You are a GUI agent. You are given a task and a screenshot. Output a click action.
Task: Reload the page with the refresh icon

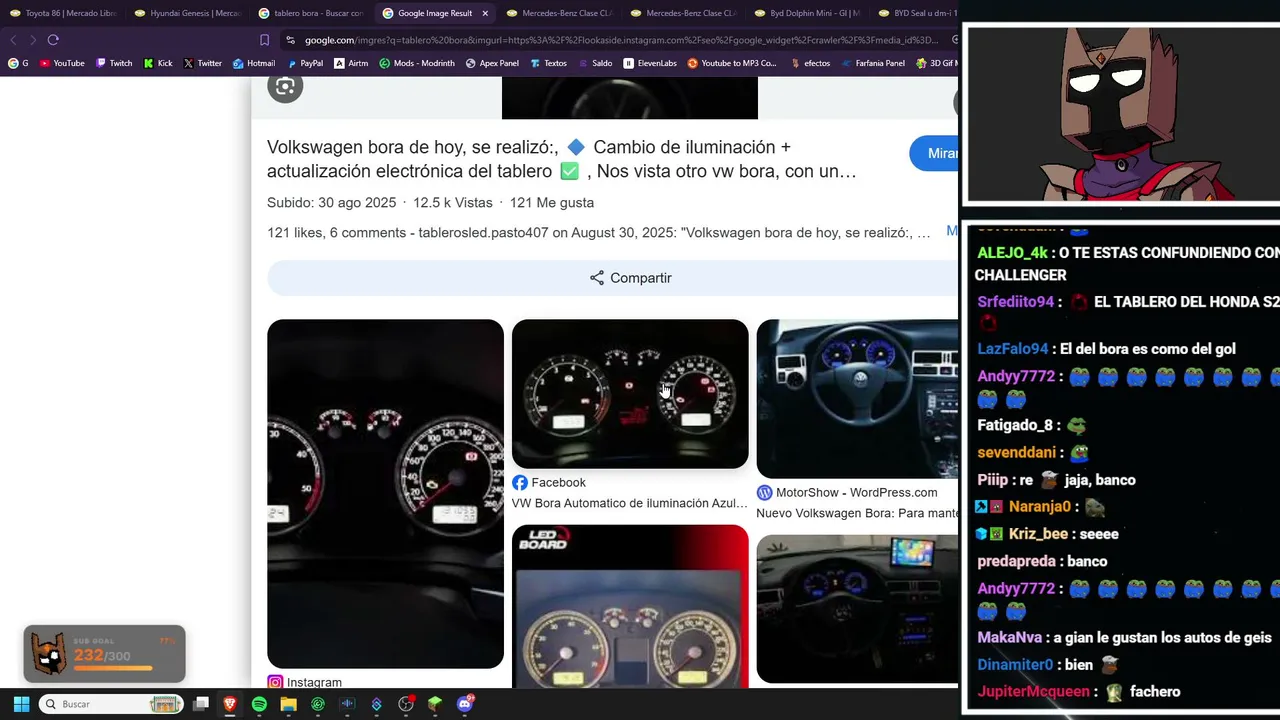(x=53, y=40)
